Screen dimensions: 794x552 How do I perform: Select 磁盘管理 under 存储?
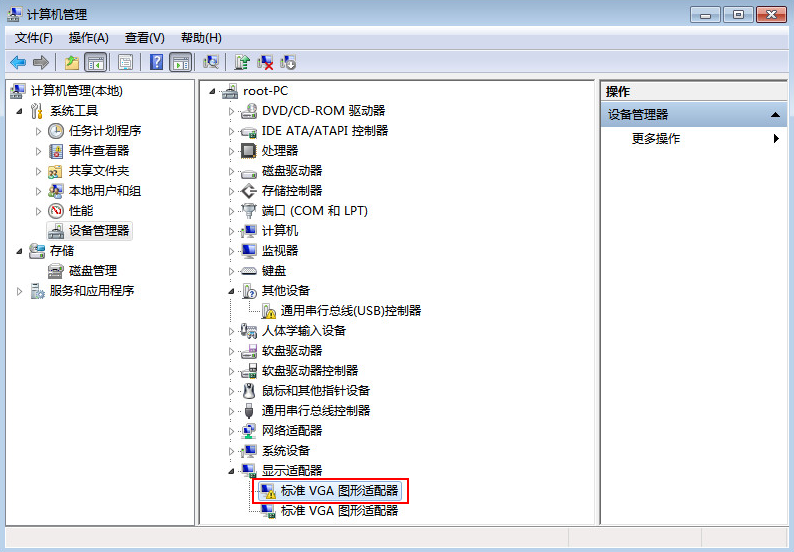coord(93,271)
